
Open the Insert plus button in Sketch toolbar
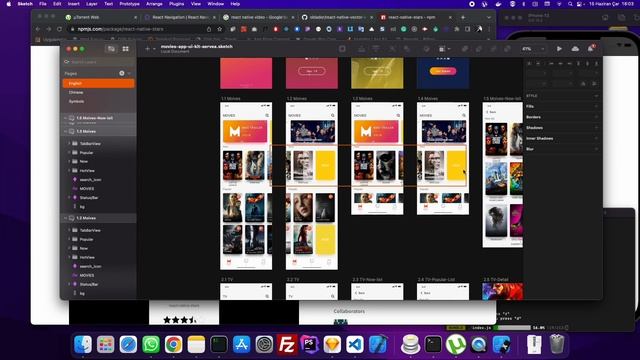click(147, 49)
